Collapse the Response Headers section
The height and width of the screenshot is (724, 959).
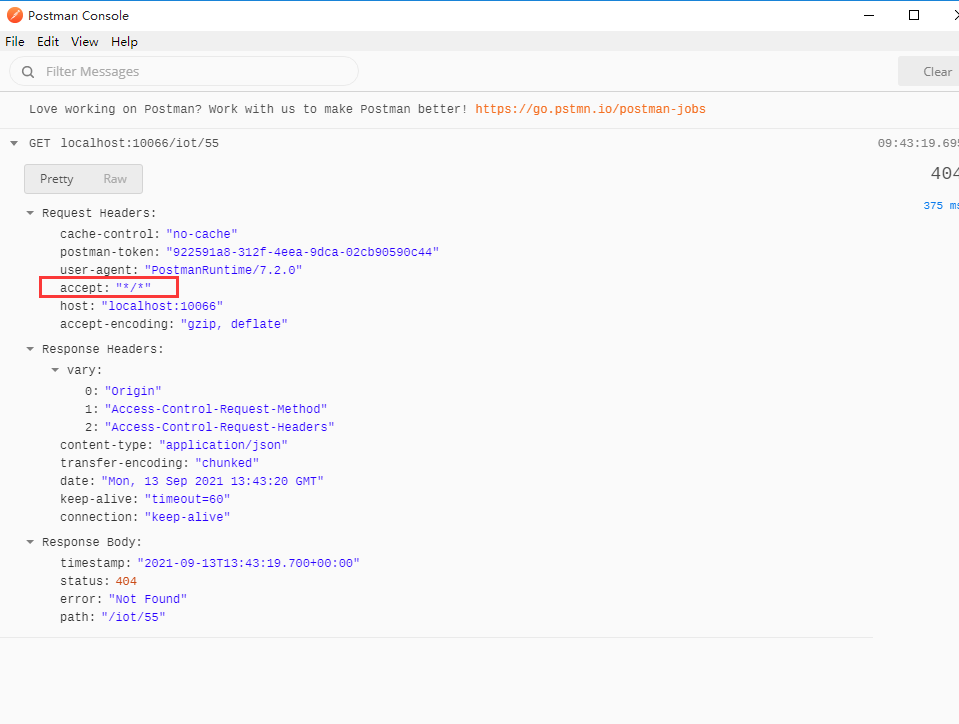(30, 349)
